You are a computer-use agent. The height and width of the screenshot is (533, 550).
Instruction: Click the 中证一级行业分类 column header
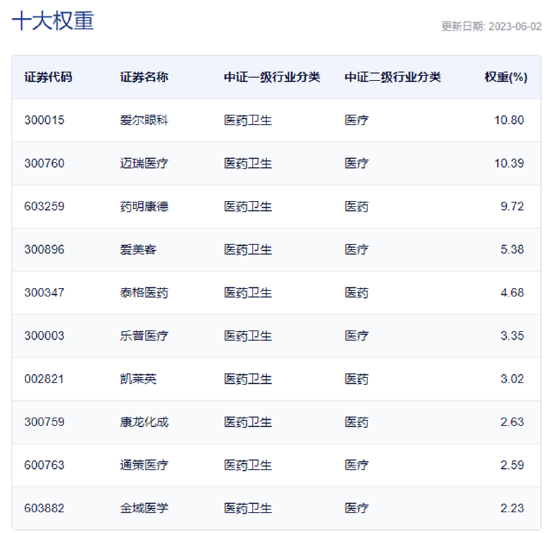[272, 77]
